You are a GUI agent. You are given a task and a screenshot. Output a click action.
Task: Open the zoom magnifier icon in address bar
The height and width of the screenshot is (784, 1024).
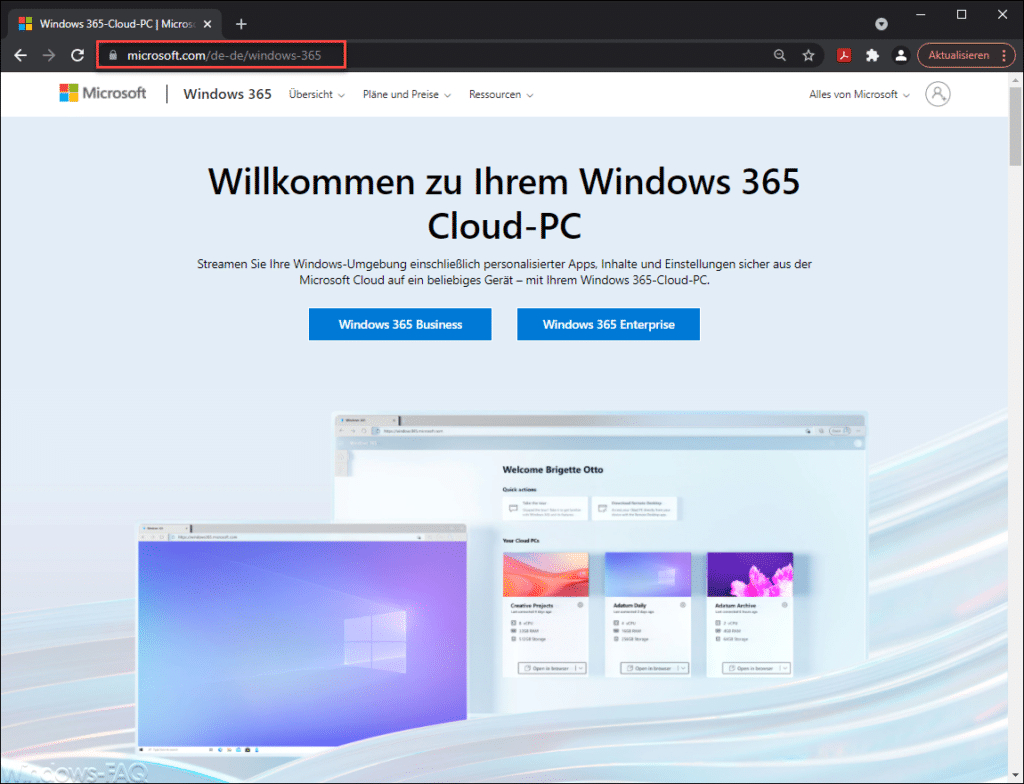click(780, 56)
